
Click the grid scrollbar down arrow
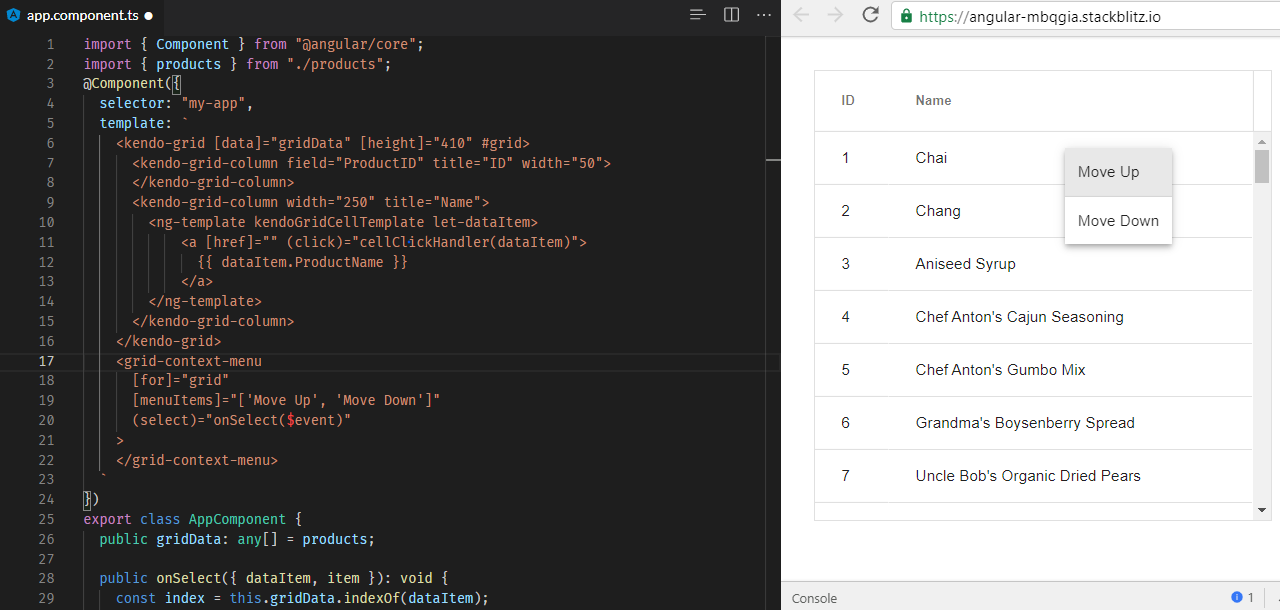tap(1261, 510)
